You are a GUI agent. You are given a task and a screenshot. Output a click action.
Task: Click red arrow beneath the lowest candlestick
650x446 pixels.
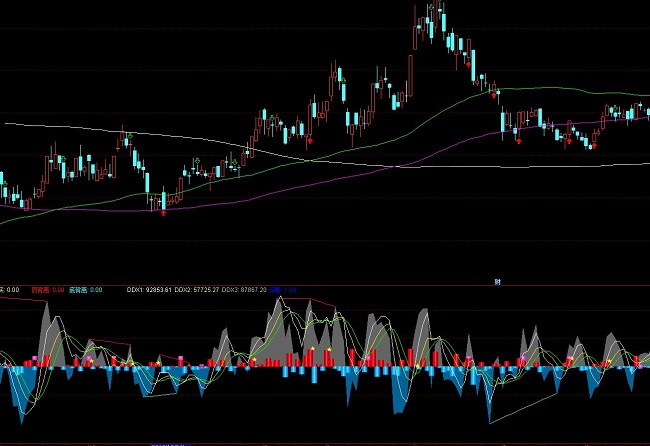tap(164, 213)
